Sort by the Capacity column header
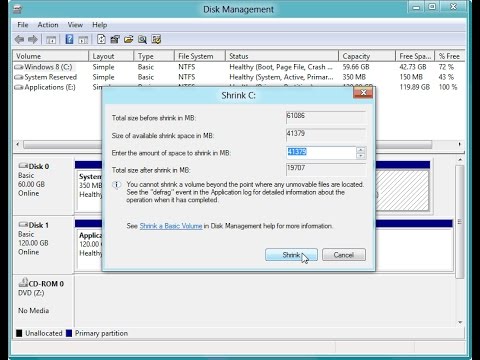The width and height of the screenshot is (480, 360). pyautogui.click(x=367, y=56)
